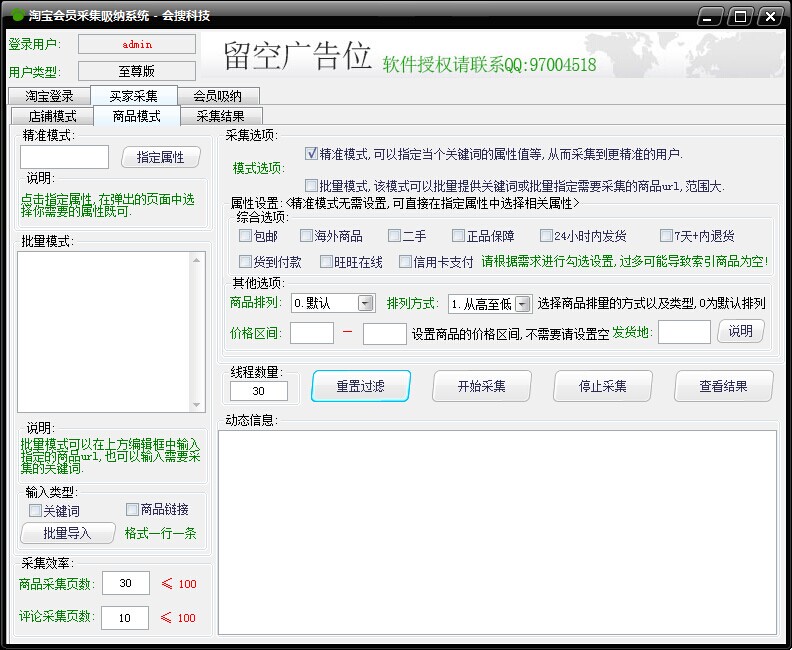The width and height of the screenshot is (792, 650).
Task: Click the 批量模式 scrollbar up arrow
Action: 196,260
